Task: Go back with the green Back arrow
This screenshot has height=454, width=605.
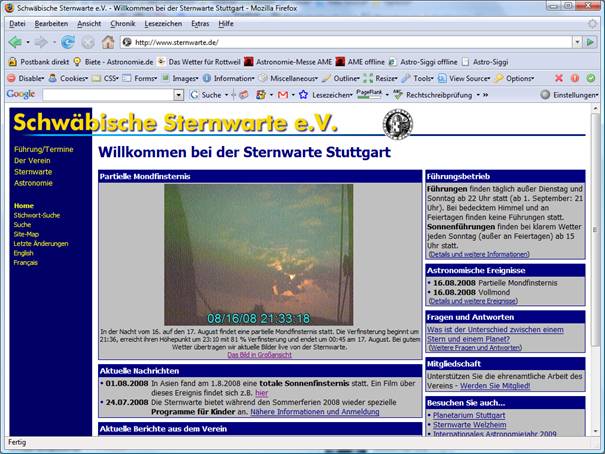Action: pyautogui.click(x=15, y=42)
